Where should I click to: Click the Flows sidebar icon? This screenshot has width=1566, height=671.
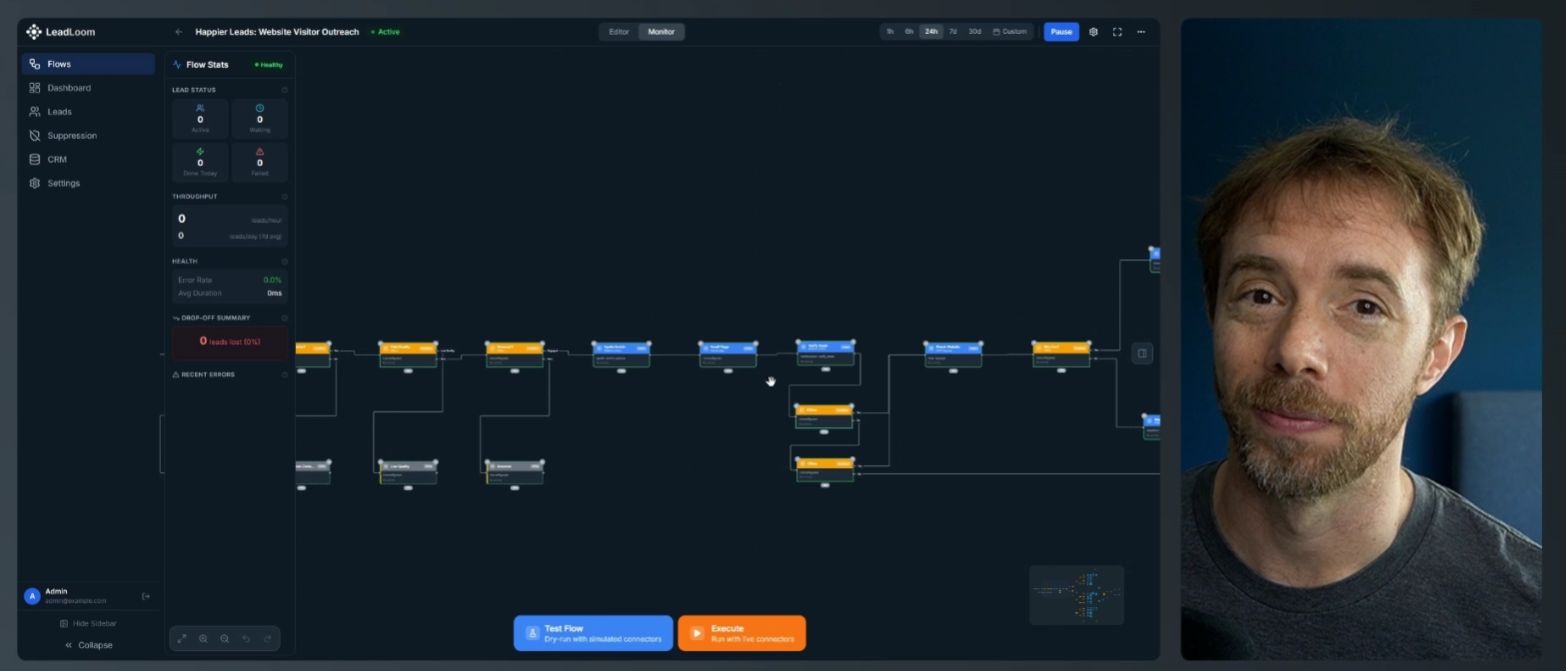tap(35, 64)
